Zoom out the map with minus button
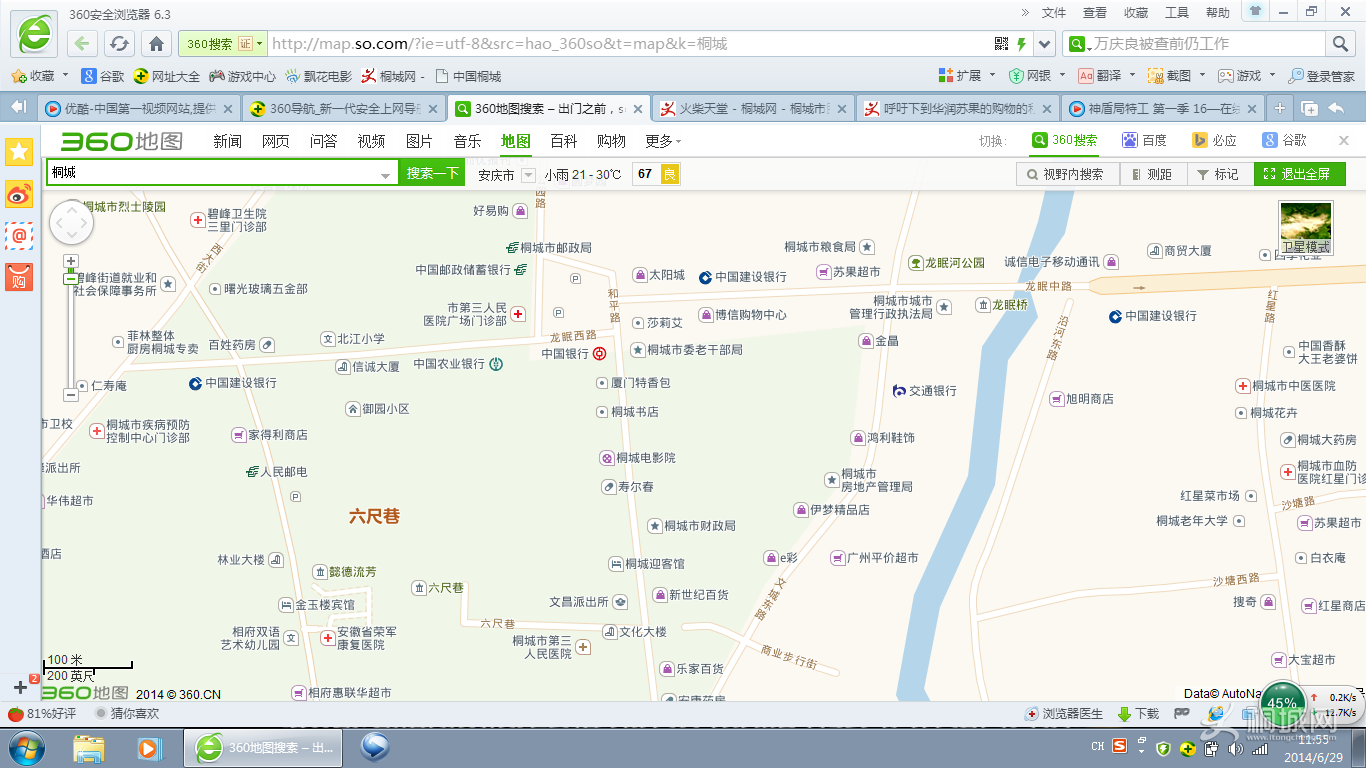The width and height of the screenshot is (1366, 768). coord(70,394)
